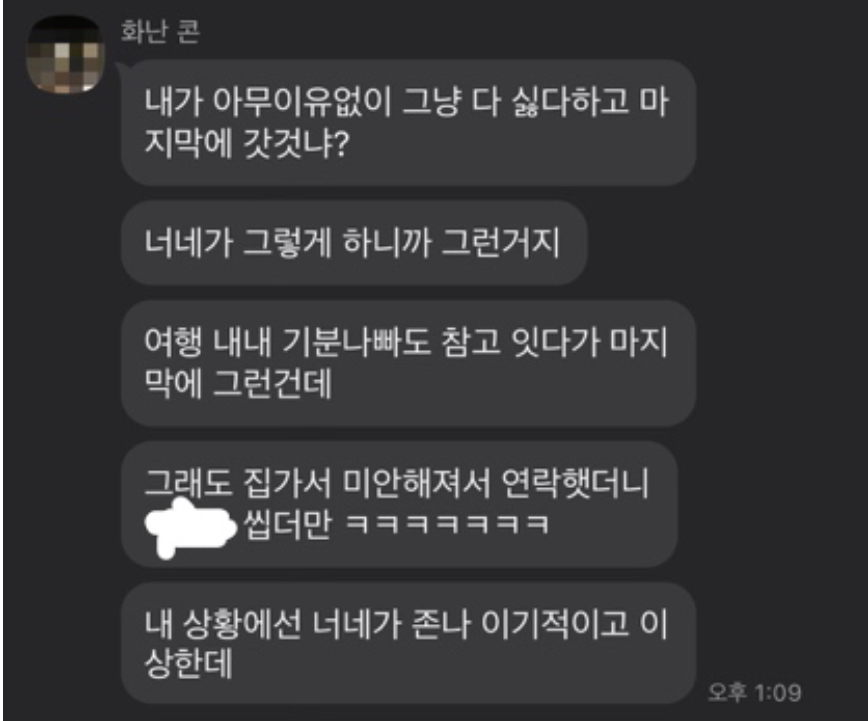Click the word 씹더만 next to the scribble
Viewport: 868px width, 721px height.
point(287,524)
